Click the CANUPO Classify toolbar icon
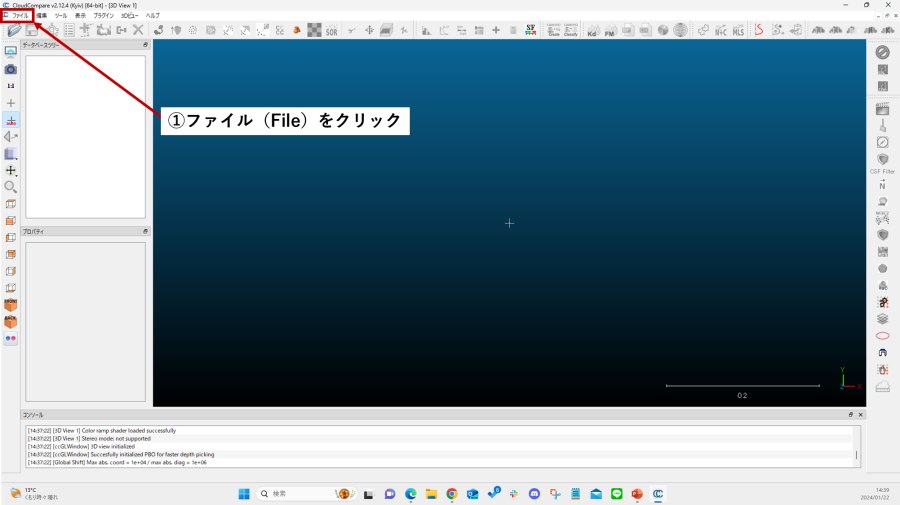Screen dimensions: 900x505 coord(571,30)
